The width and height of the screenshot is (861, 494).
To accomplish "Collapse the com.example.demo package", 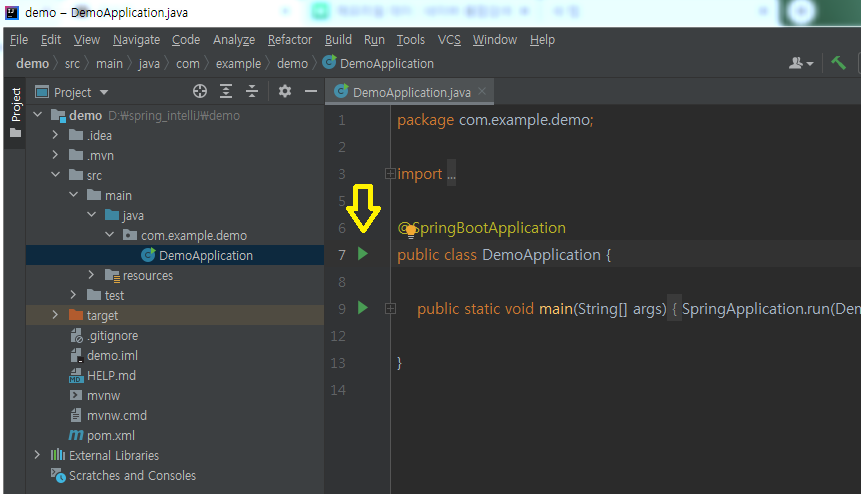I will [110, 235].
